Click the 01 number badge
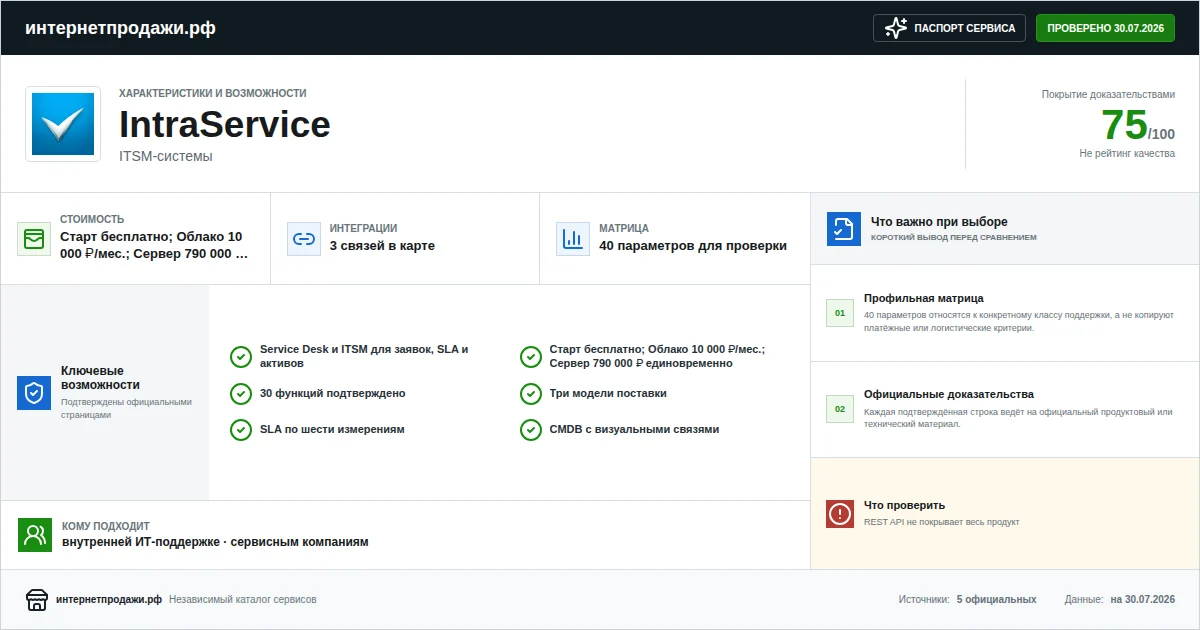The height and width of the screenshot is (630, 1200). (x=840, y=313)
